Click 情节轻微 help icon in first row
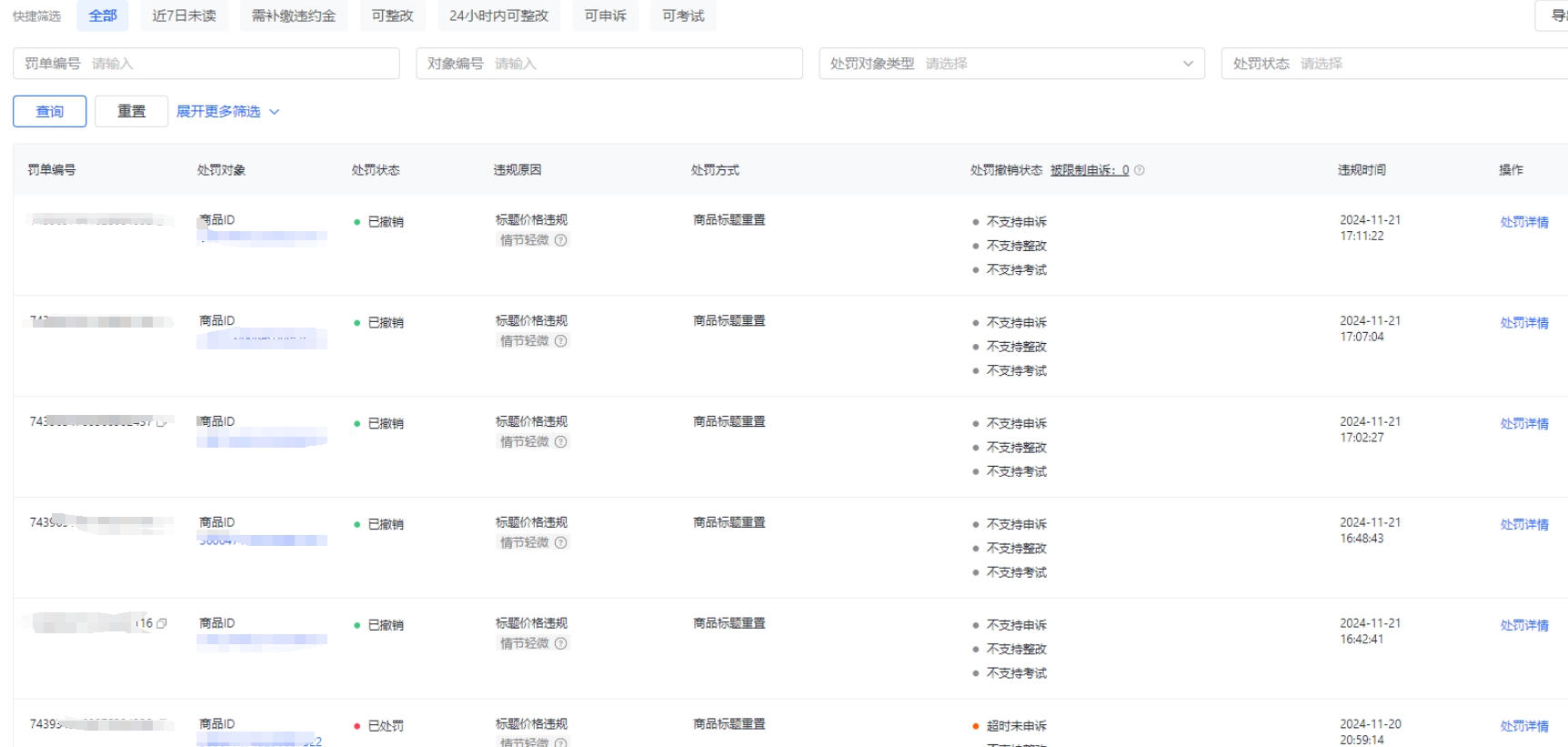1568x747 pixels. click(561, 240)
